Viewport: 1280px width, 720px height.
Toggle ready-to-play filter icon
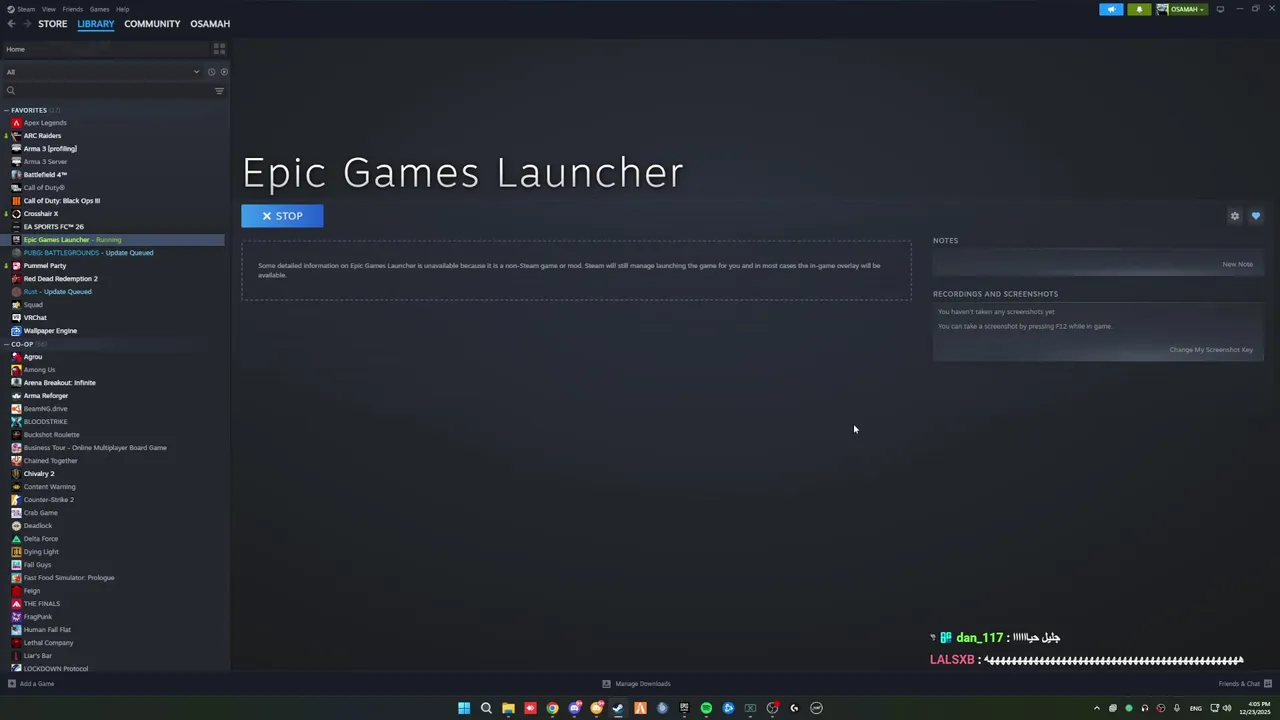click(224, 72)
